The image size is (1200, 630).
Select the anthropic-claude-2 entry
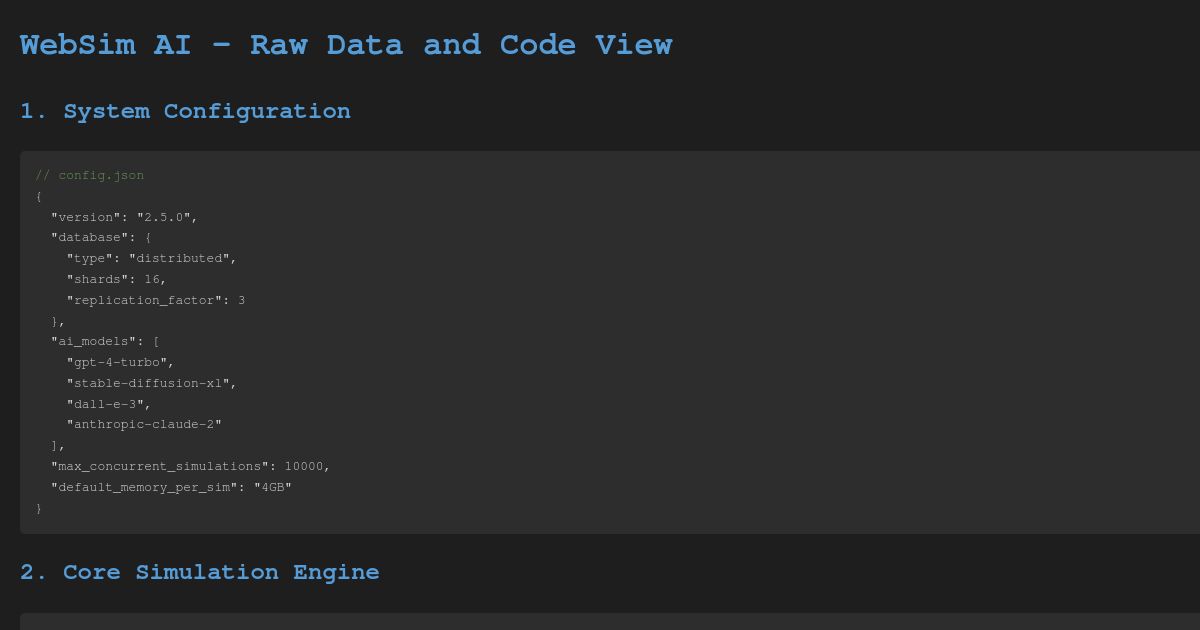pos(142,424)
